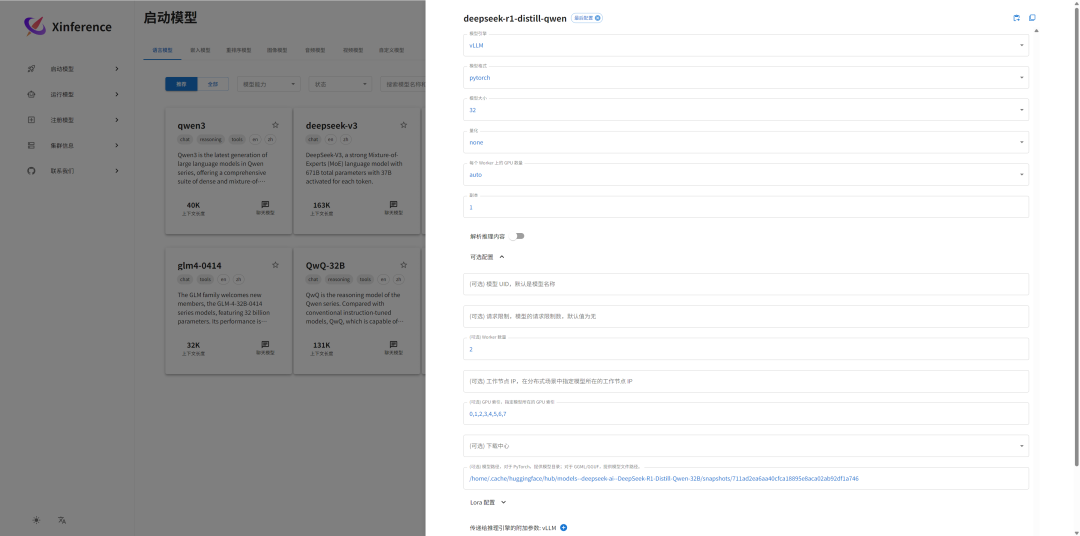Click the translate language icon at sidebar bottom
This screenshot has height=536, width=1080.
pyautogui.click(x=62, y=520)
